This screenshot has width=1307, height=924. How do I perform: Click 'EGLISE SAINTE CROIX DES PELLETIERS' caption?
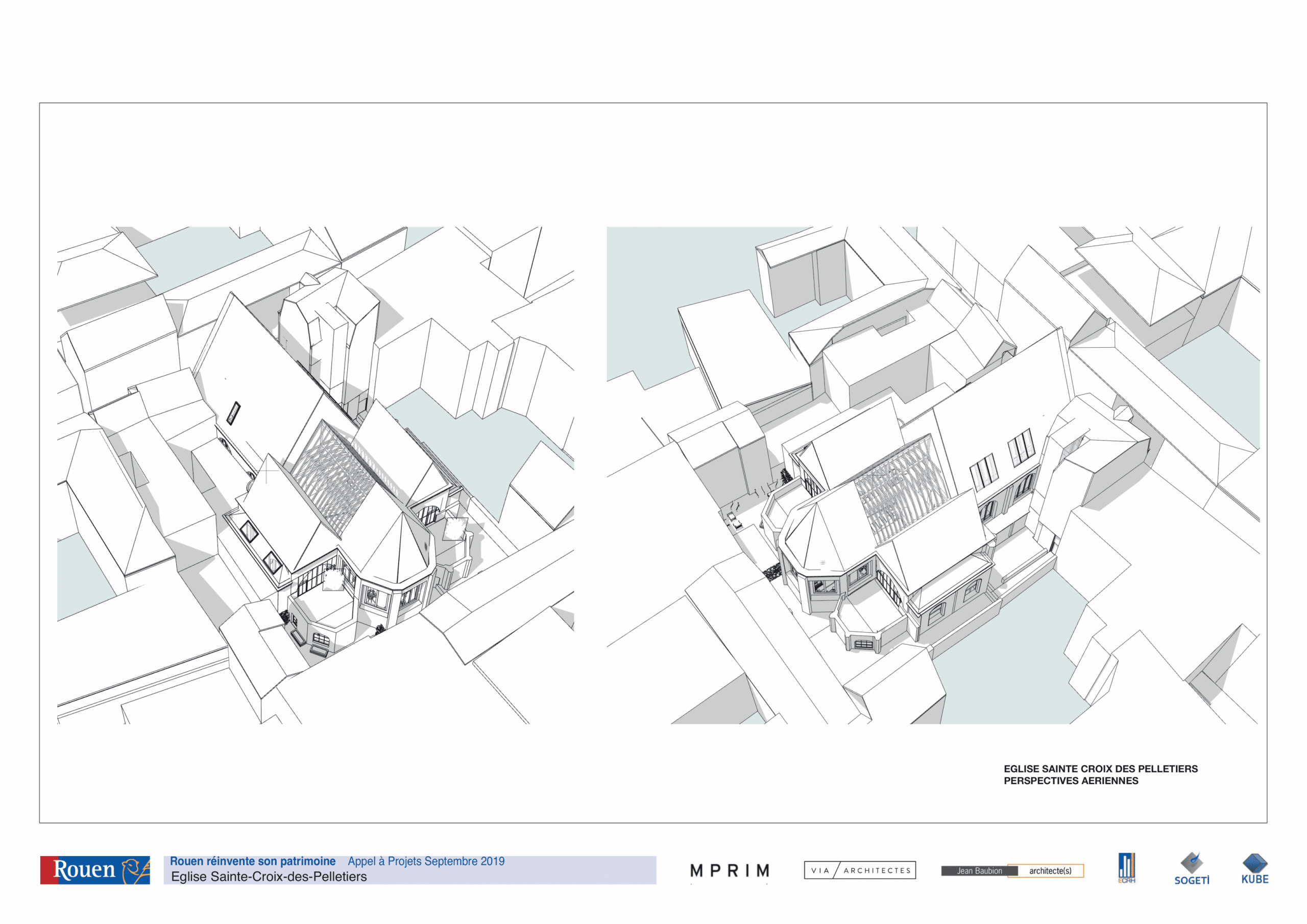click(x=1100, y=769)
